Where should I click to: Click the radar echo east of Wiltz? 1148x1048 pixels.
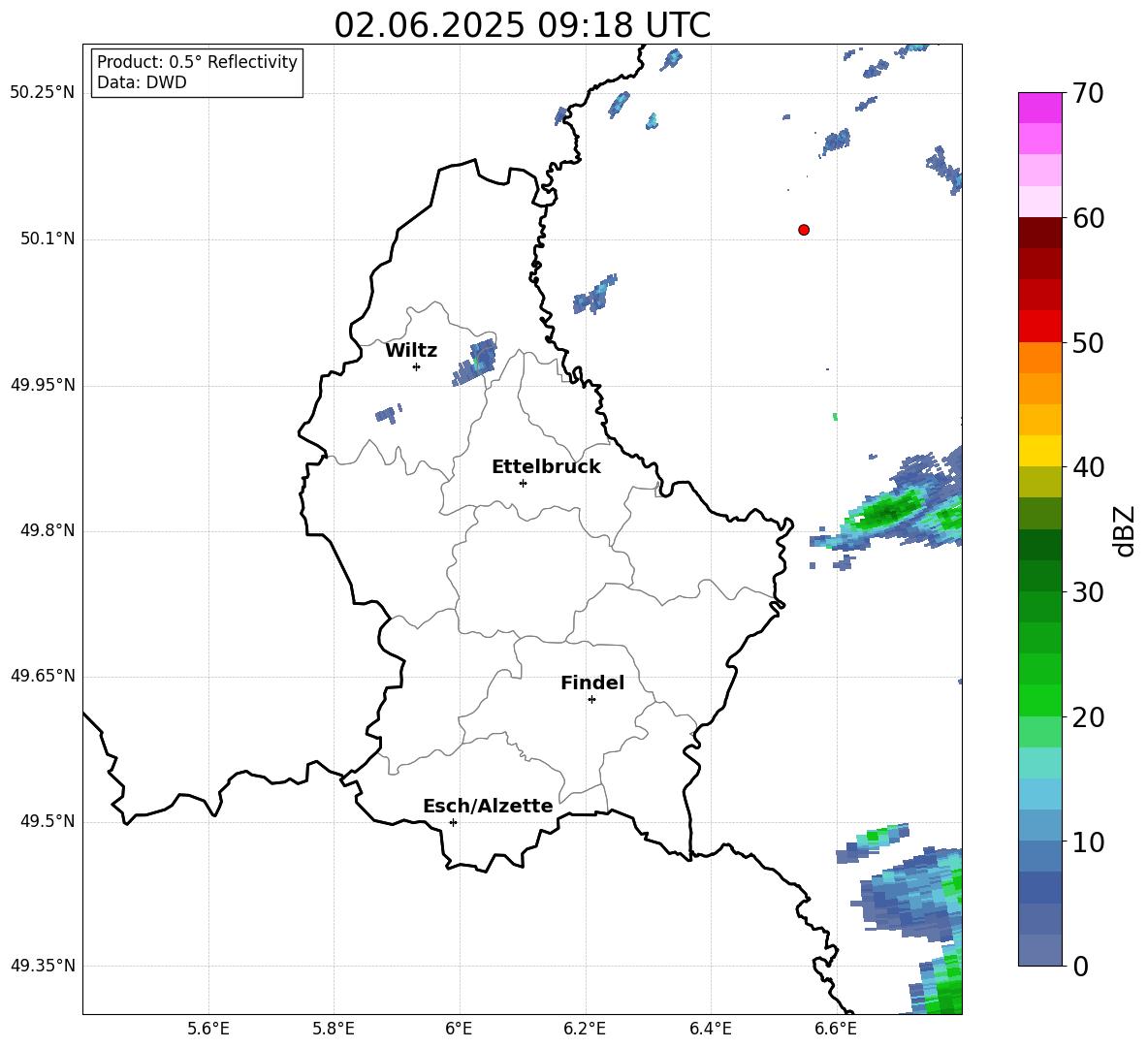[474, 363]
